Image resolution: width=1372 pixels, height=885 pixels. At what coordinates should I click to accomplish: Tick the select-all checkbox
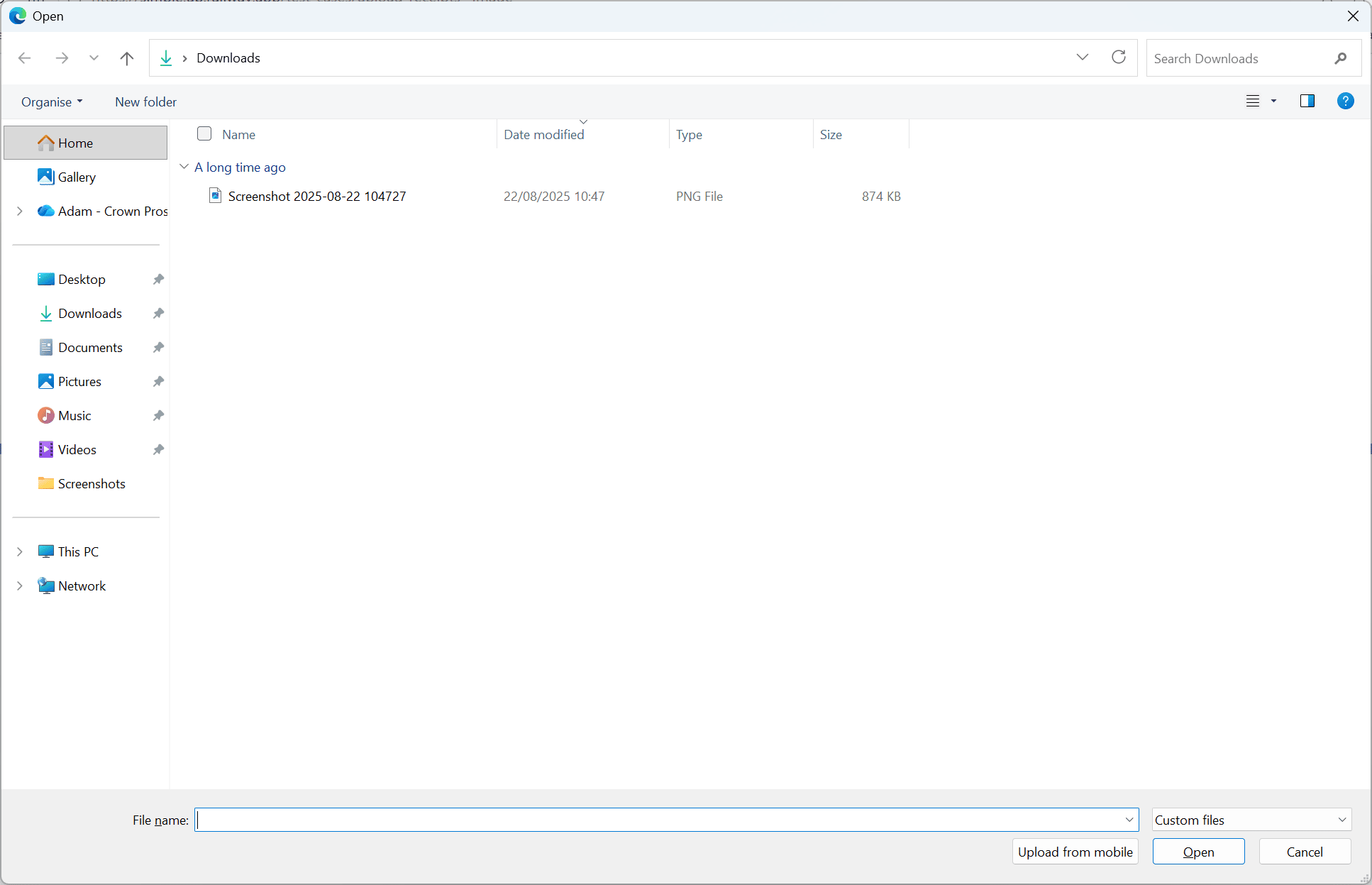(x=204, y=133)
